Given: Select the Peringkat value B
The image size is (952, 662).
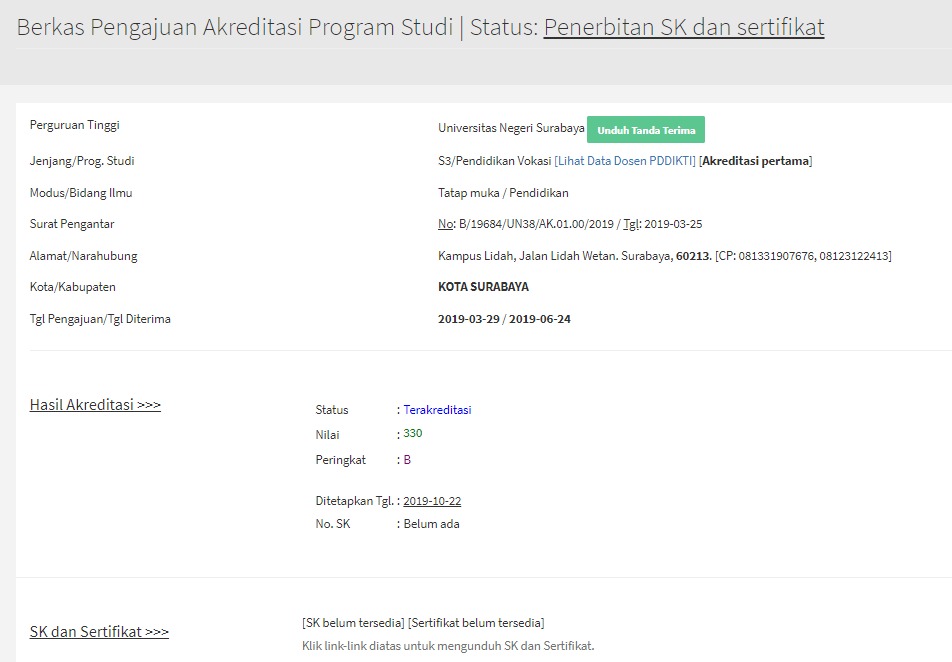Looking at the screenshot, I should coord(407,460).
